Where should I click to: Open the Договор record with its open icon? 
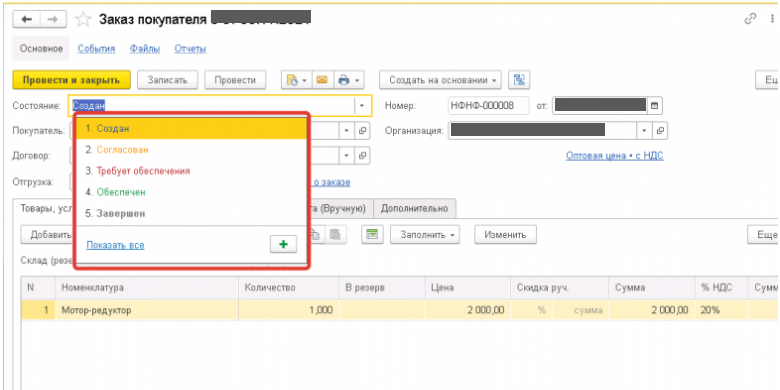363,156
